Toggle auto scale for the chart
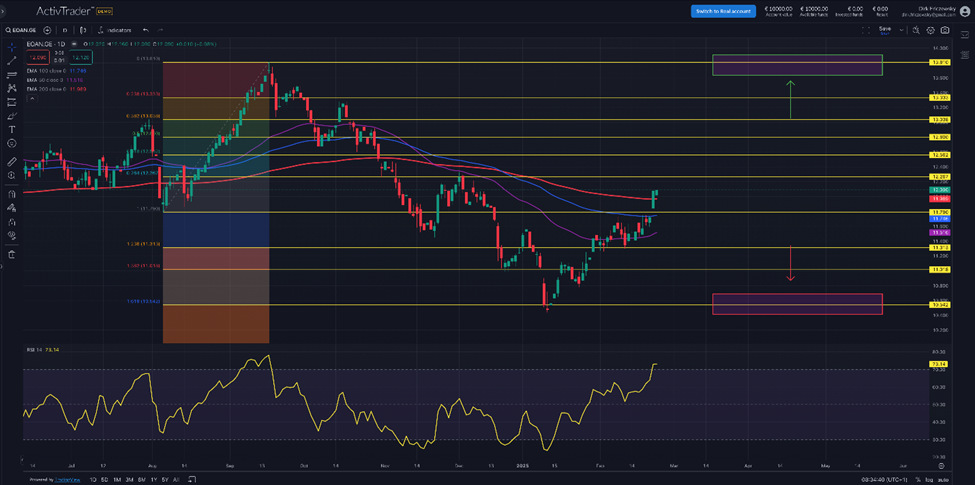The height and width of the screenshot is (485, 975). 941,479
